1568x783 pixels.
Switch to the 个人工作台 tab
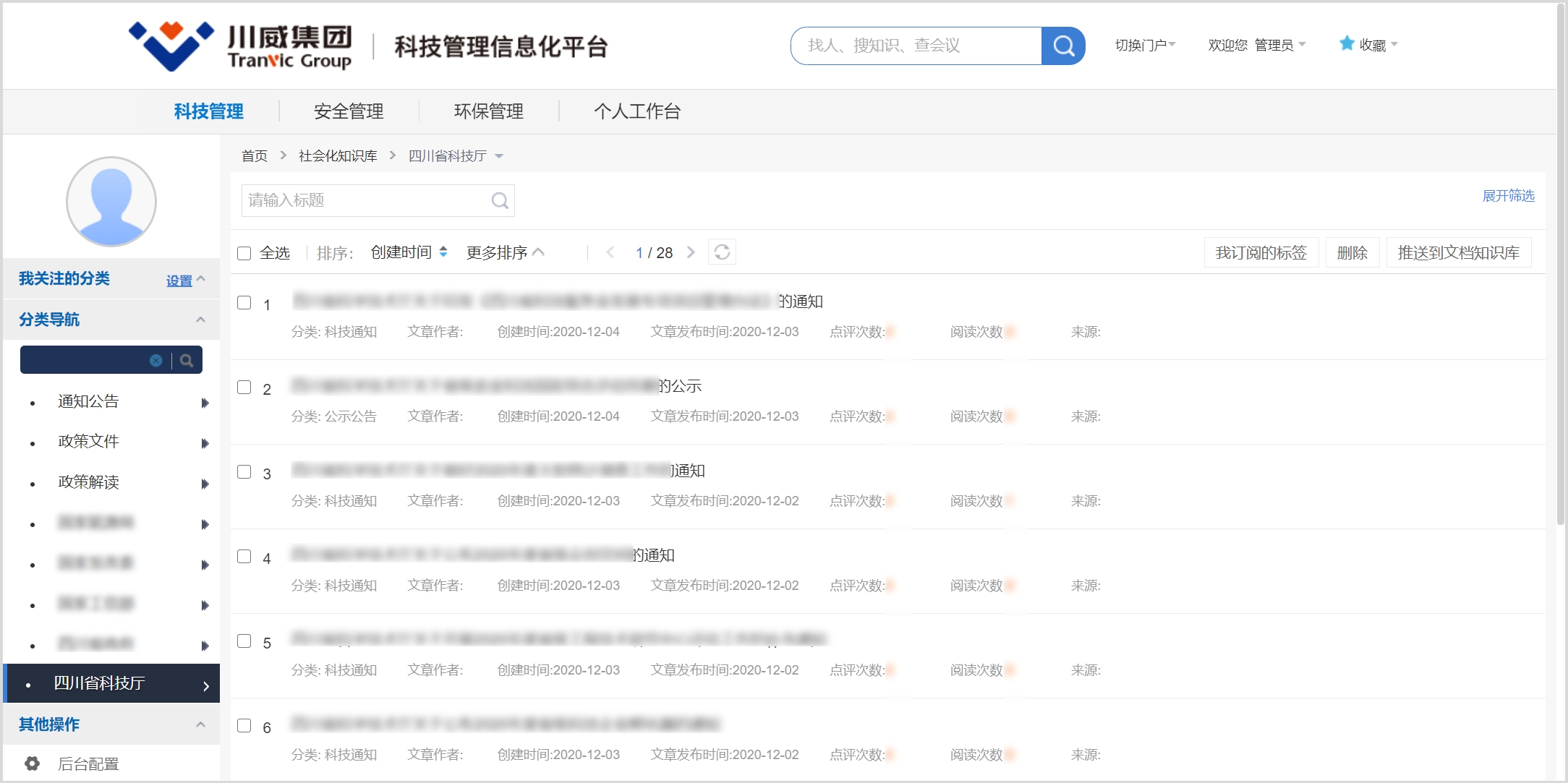(x=637, y=111)
